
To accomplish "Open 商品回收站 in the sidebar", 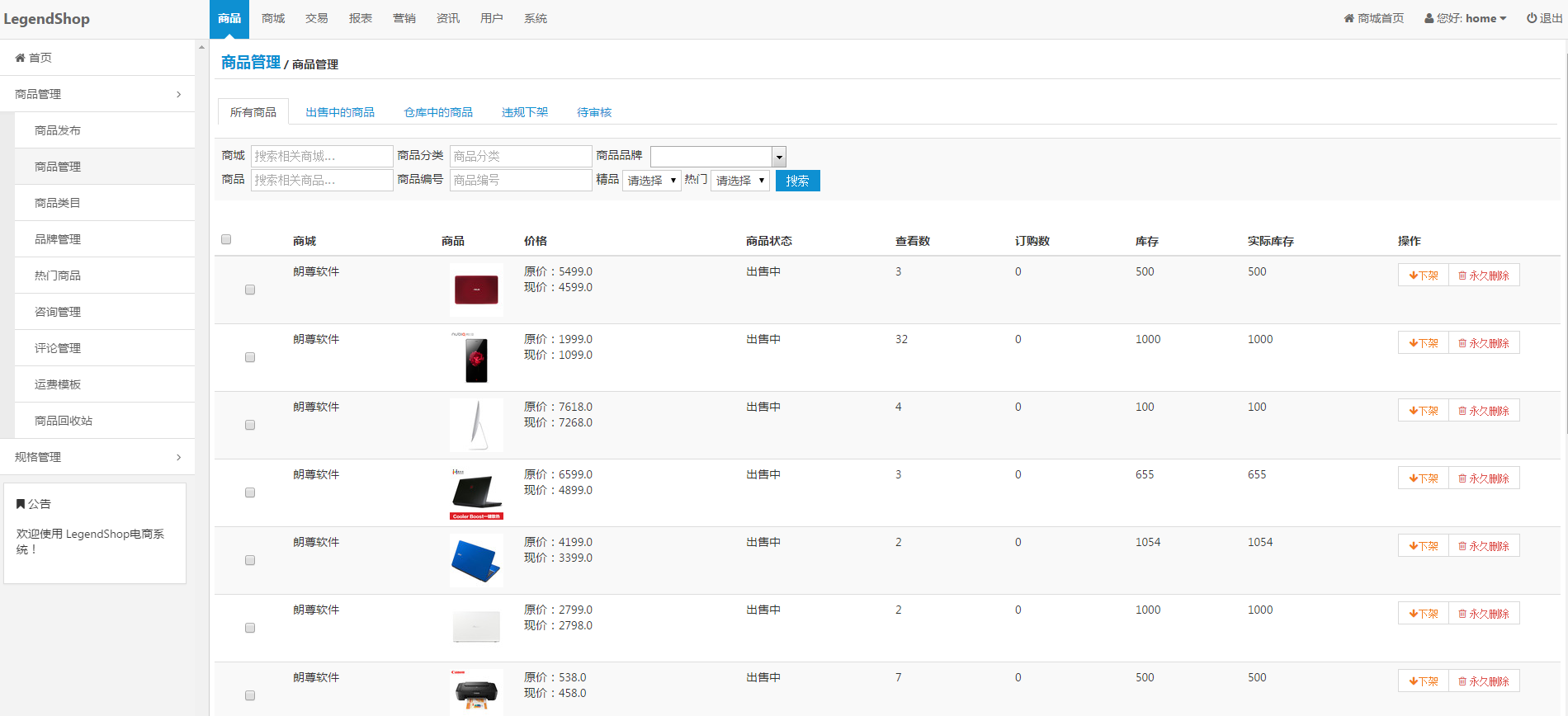I will pyautogui.click(x=105, y=421).
